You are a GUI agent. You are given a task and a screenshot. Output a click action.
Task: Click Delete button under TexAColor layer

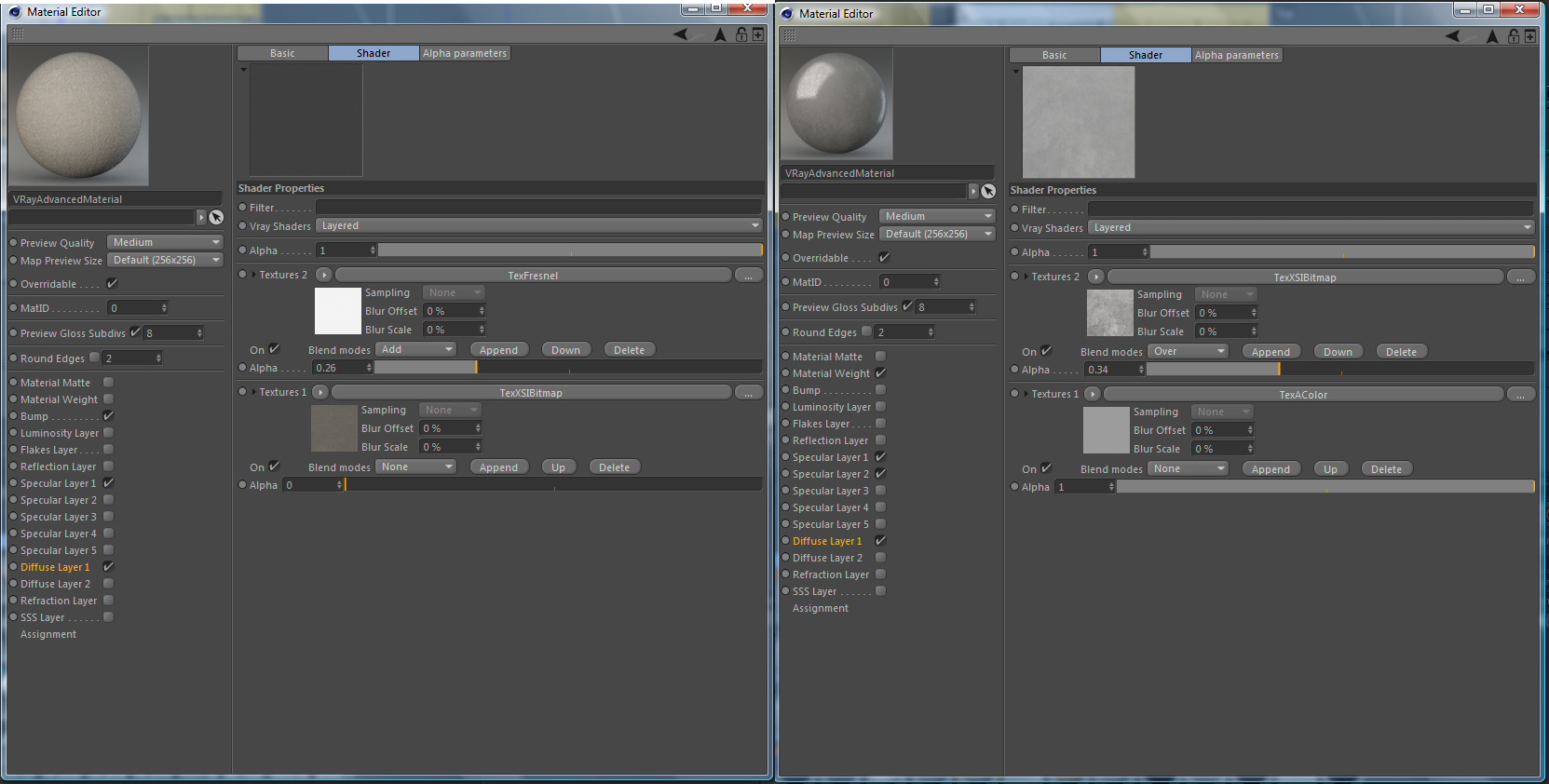click(x=1386, y=469)
